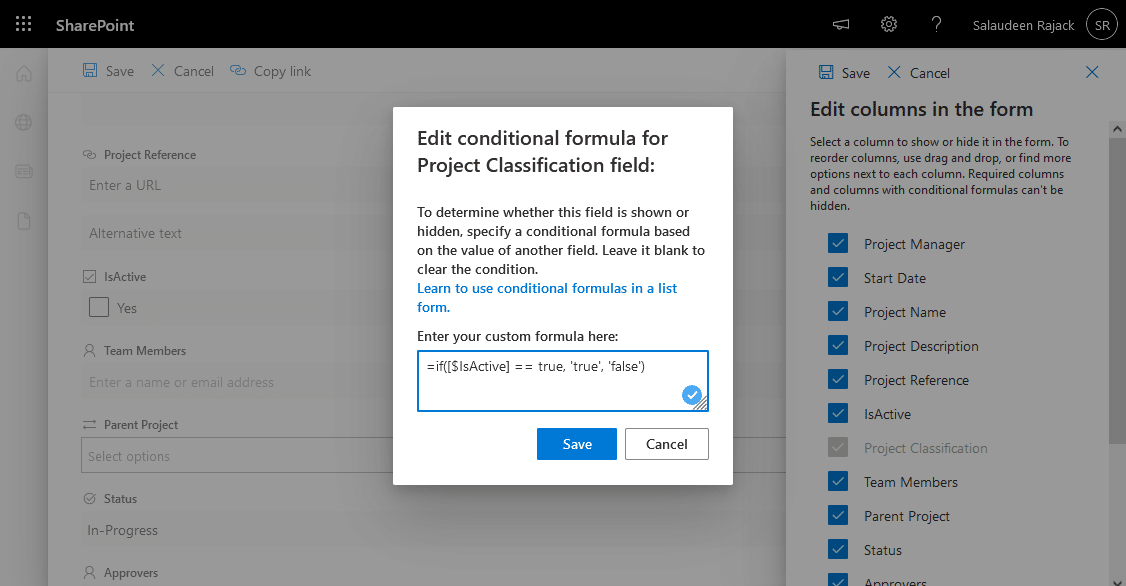This screenshot has width=1126, height=586.
Task: Uncheck the Project Manager column checkbox
Action: click(x=838, y=243)
